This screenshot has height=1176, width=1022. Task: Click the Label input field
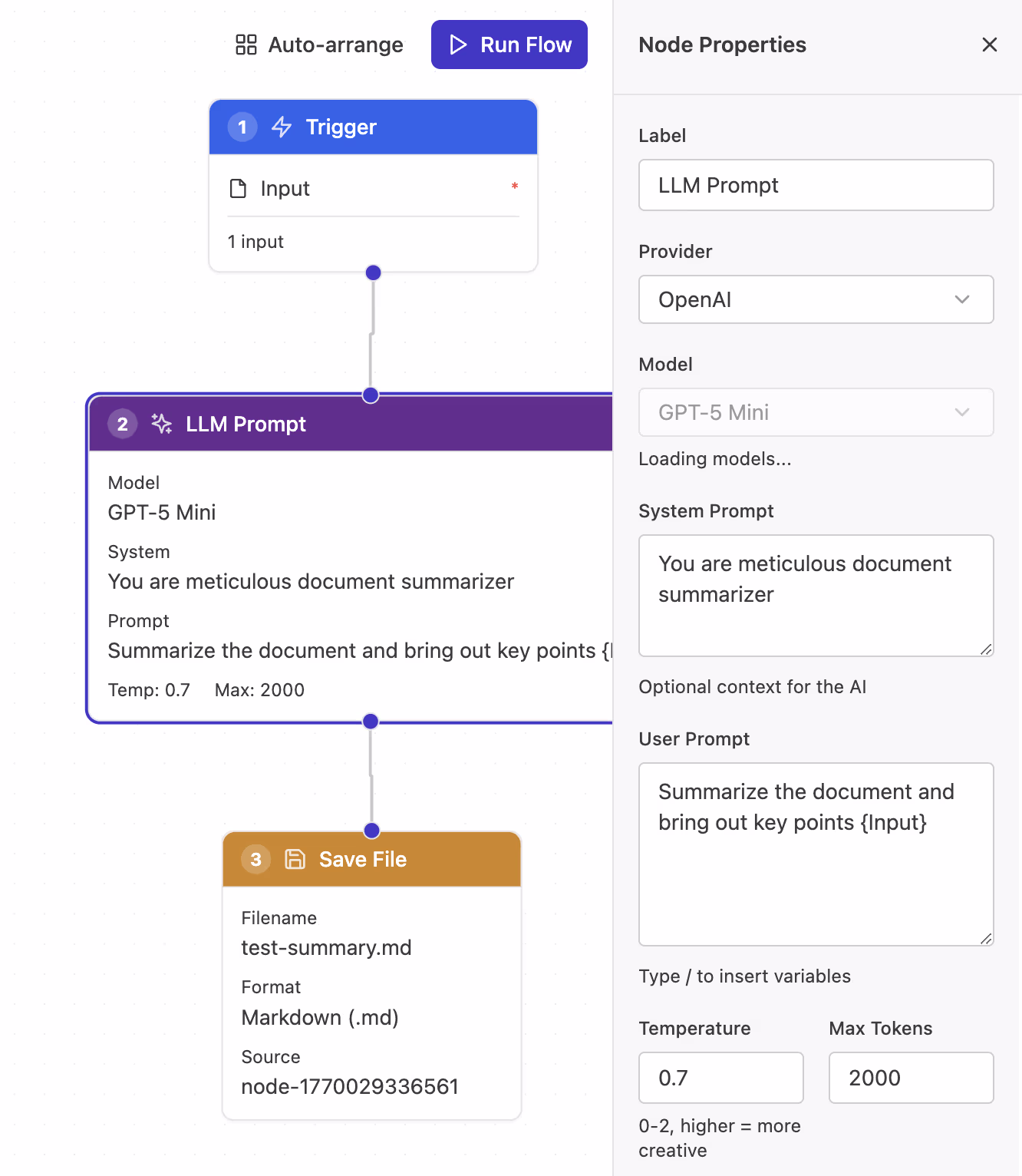click(816, 185)
